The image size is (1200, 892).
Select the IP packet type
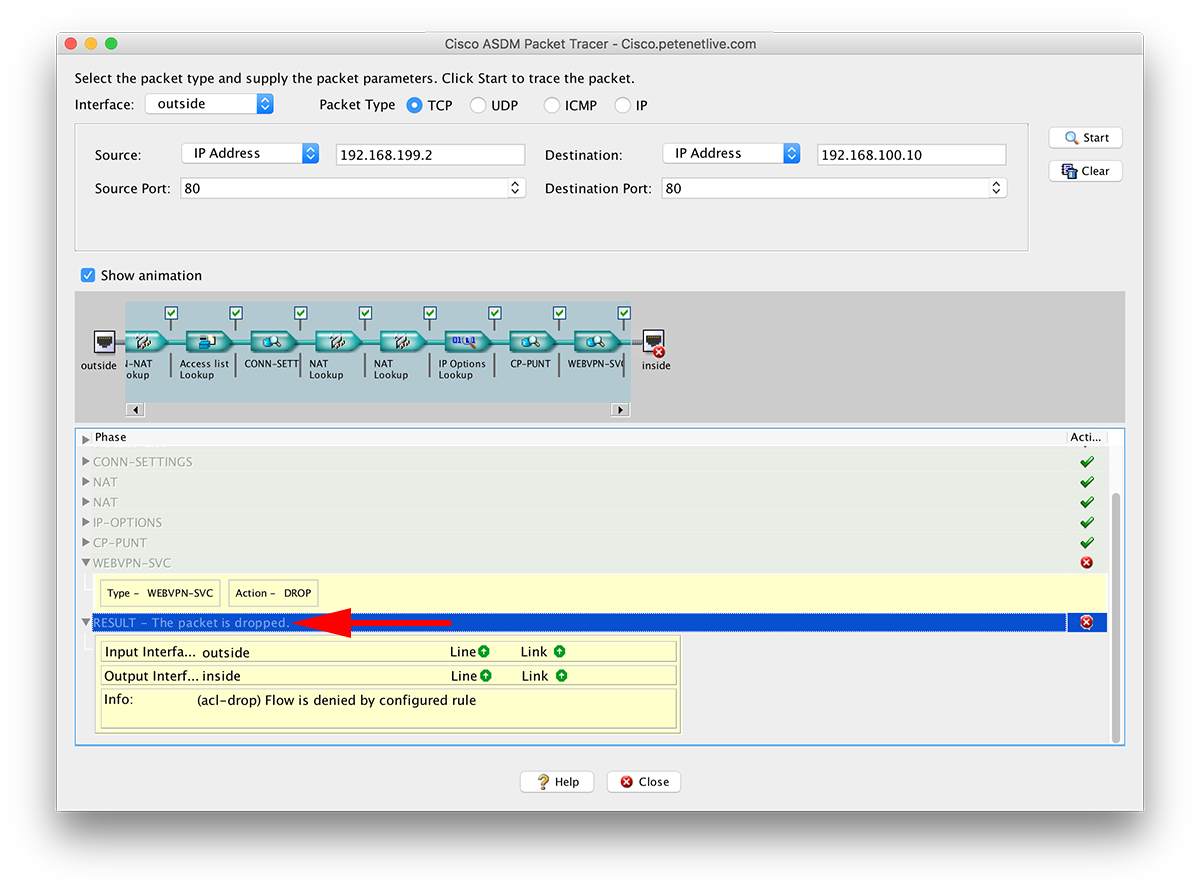click(623, 105)
